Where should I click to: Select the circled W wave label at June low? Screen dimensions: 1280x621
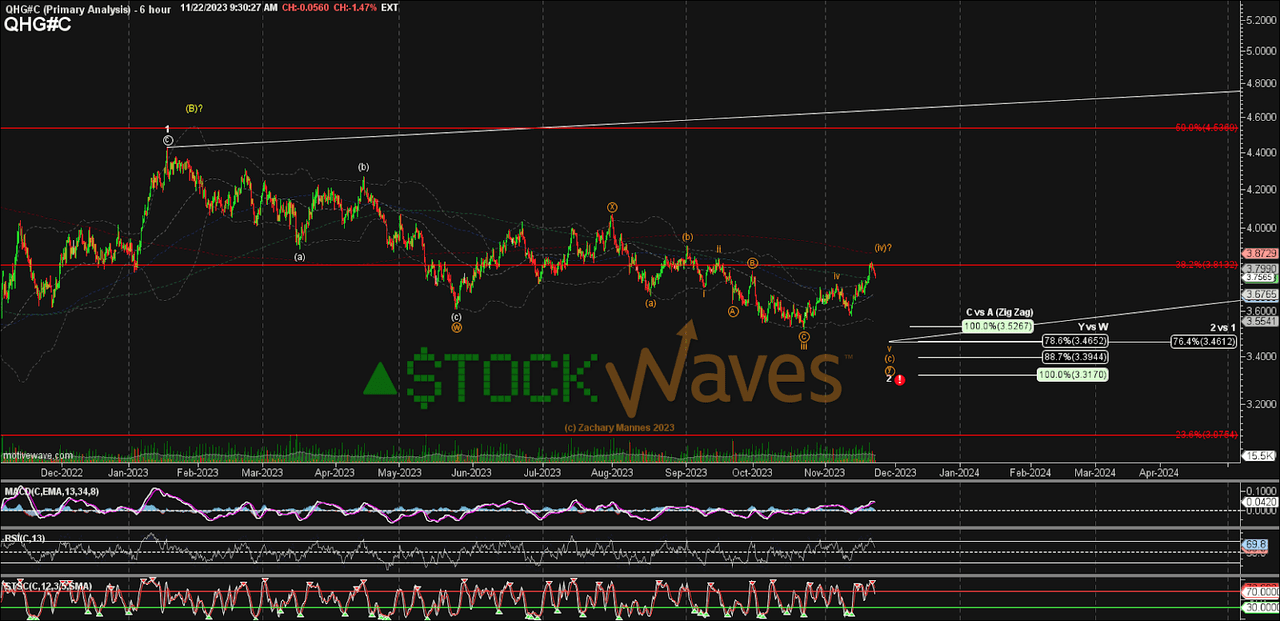click(457, 327)
